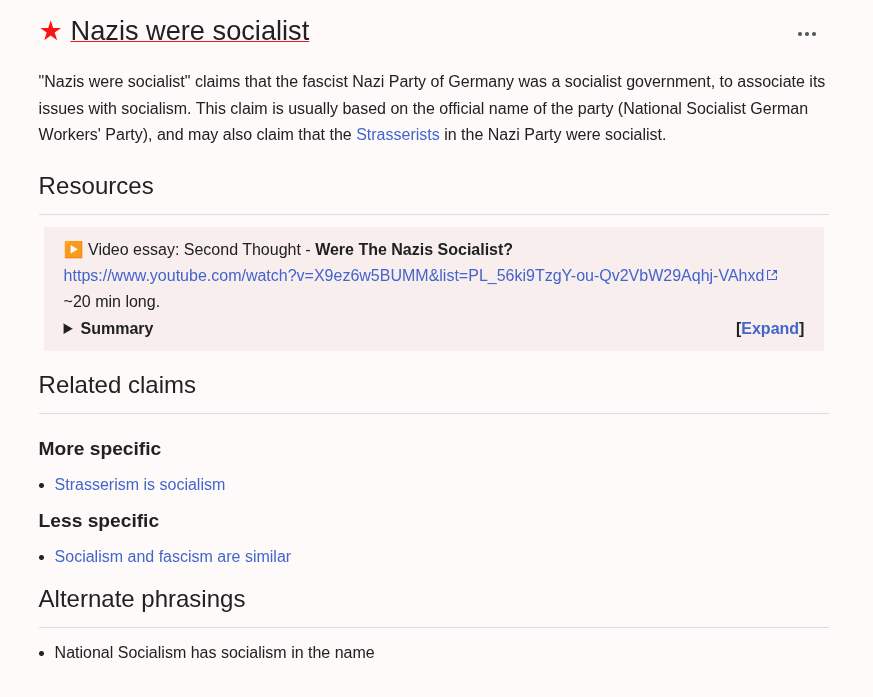Viewport: 873px width, 697px height.
Task: Click the introductory paragraph about the Nazi Party
Action: [432, 108]
